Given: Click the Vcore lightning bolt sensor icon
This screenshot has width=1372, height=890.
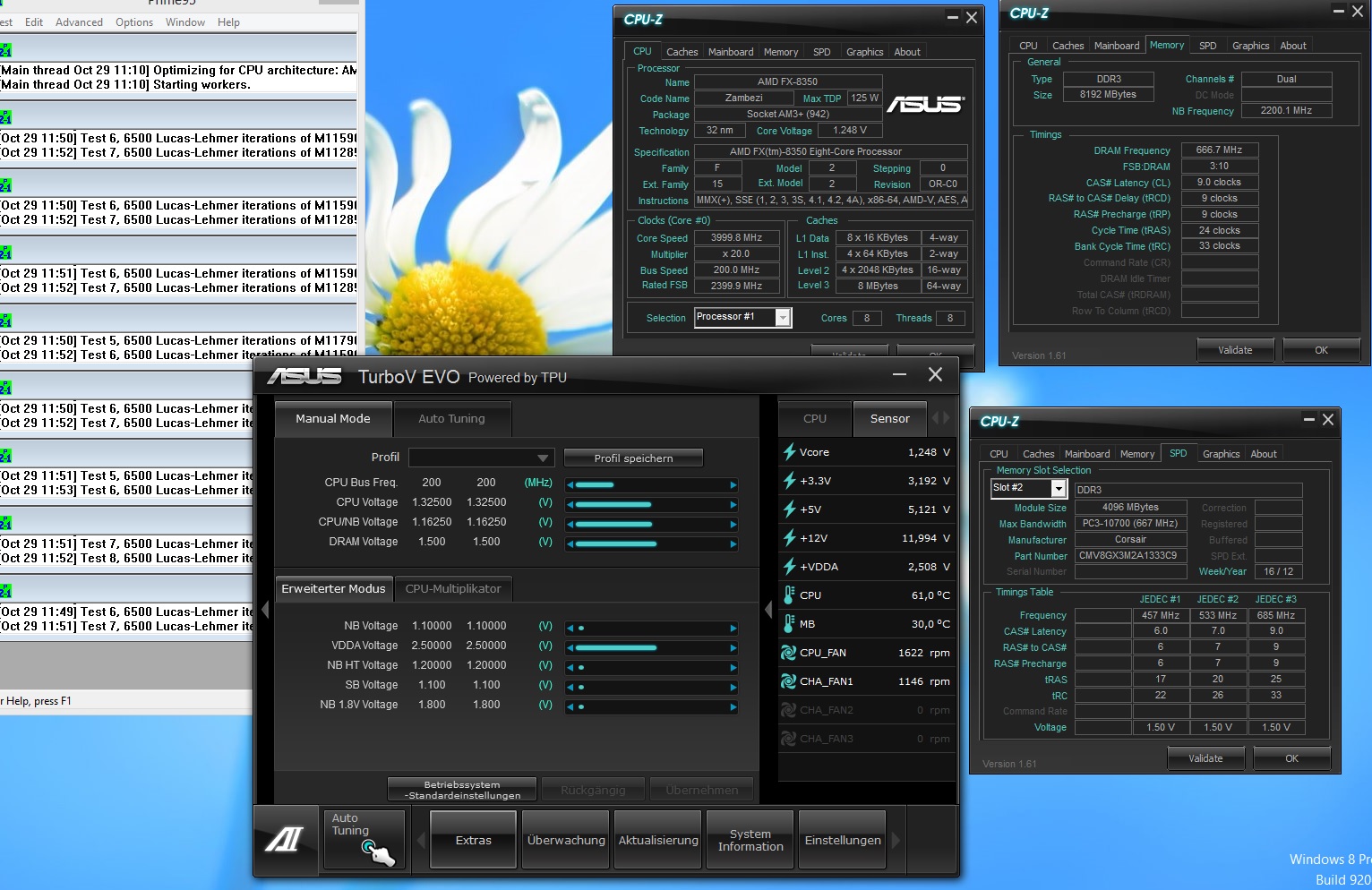Looking at the screenshot, I should click(x=789, y=452).
